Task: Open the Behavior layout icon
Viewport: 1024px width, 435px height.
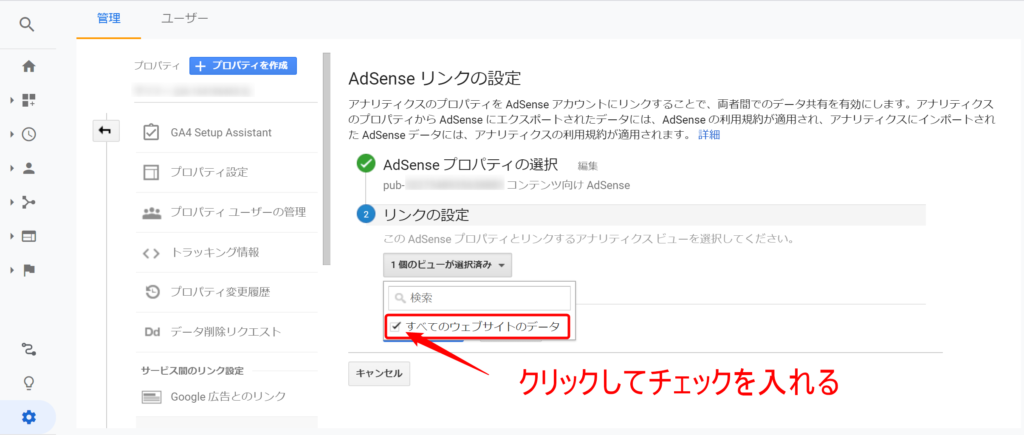Action: [x=29, y=236]
